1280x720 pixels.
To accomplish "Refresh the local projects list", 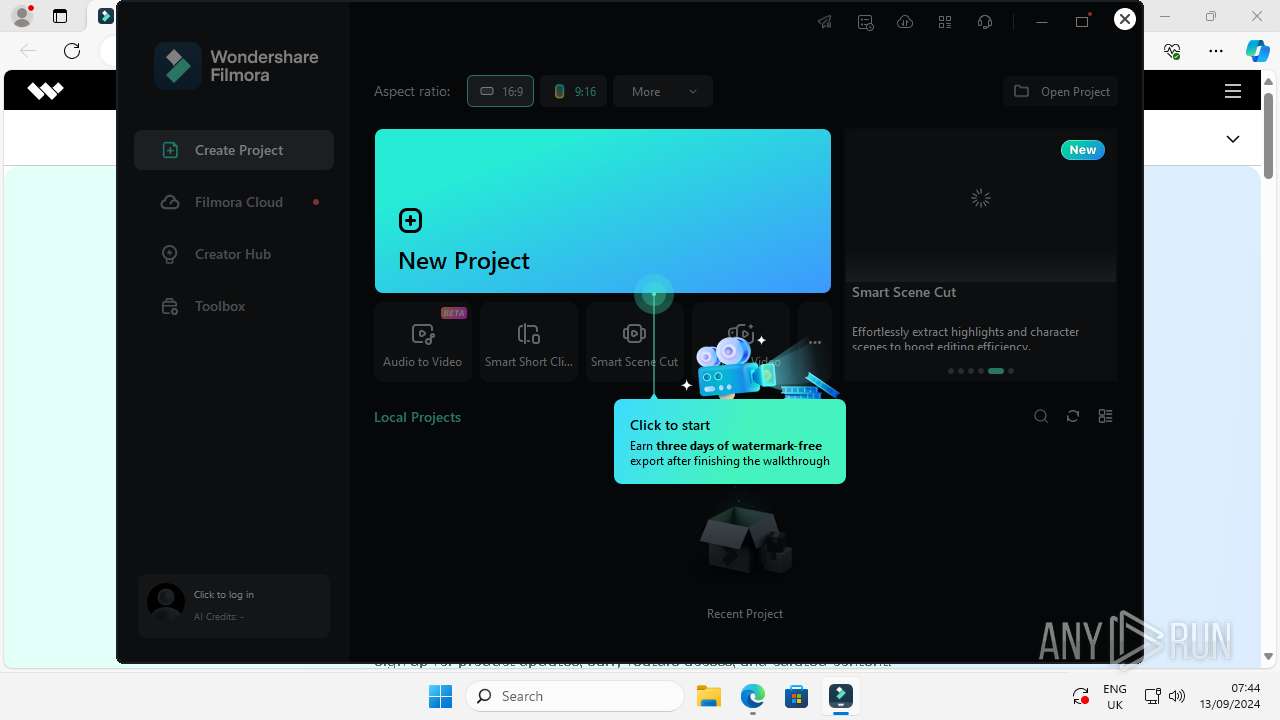I will [1073, 416].
